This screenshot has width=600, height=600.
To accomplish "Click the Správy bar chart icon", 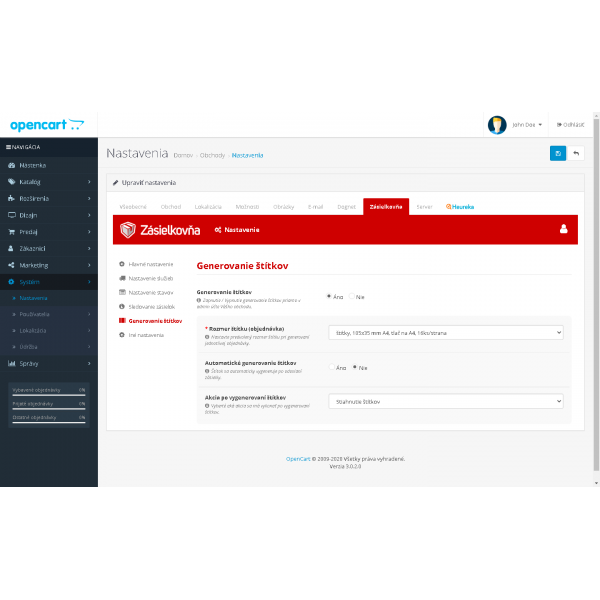I will [x=11, y=363].
